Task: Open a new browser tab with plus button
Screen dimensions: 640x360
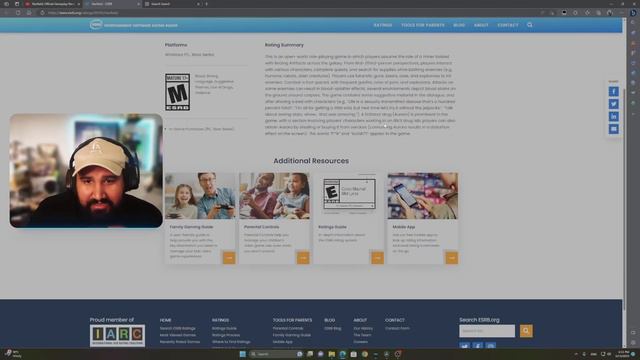Action: point(206,4)
